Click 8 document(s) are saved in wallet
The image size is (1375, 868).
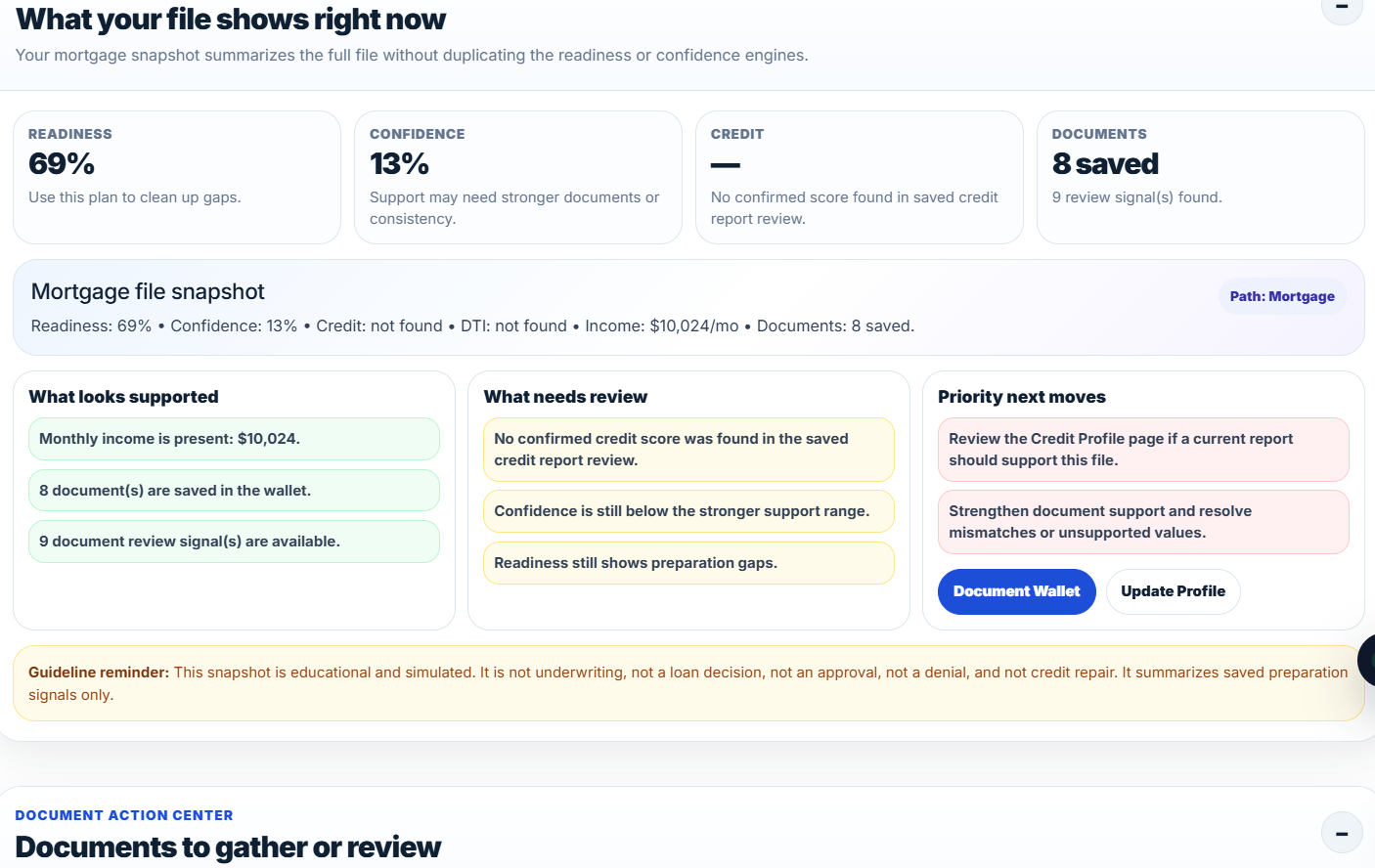234,491
